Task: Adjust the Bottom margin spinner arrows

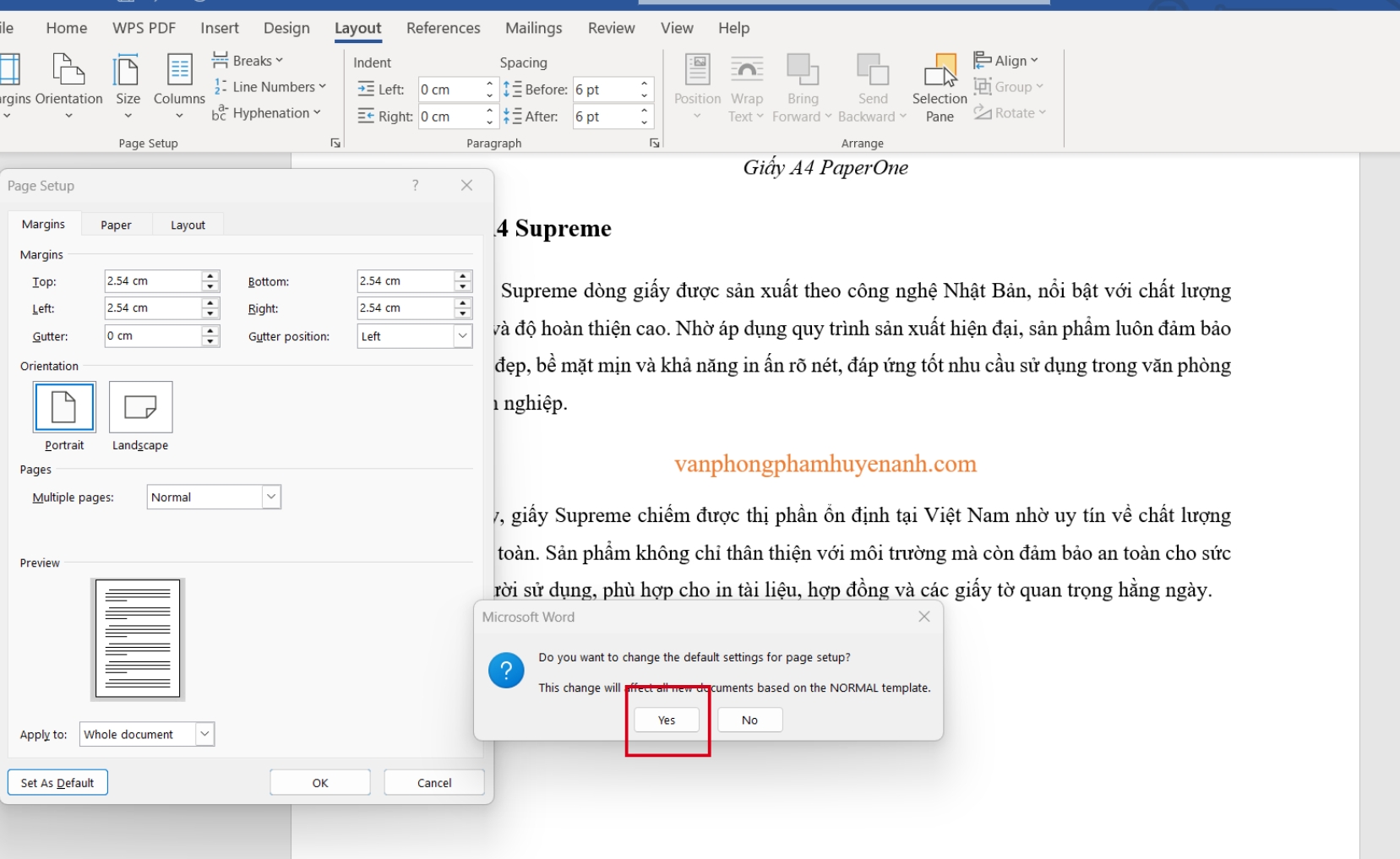Action: (463, 281)
